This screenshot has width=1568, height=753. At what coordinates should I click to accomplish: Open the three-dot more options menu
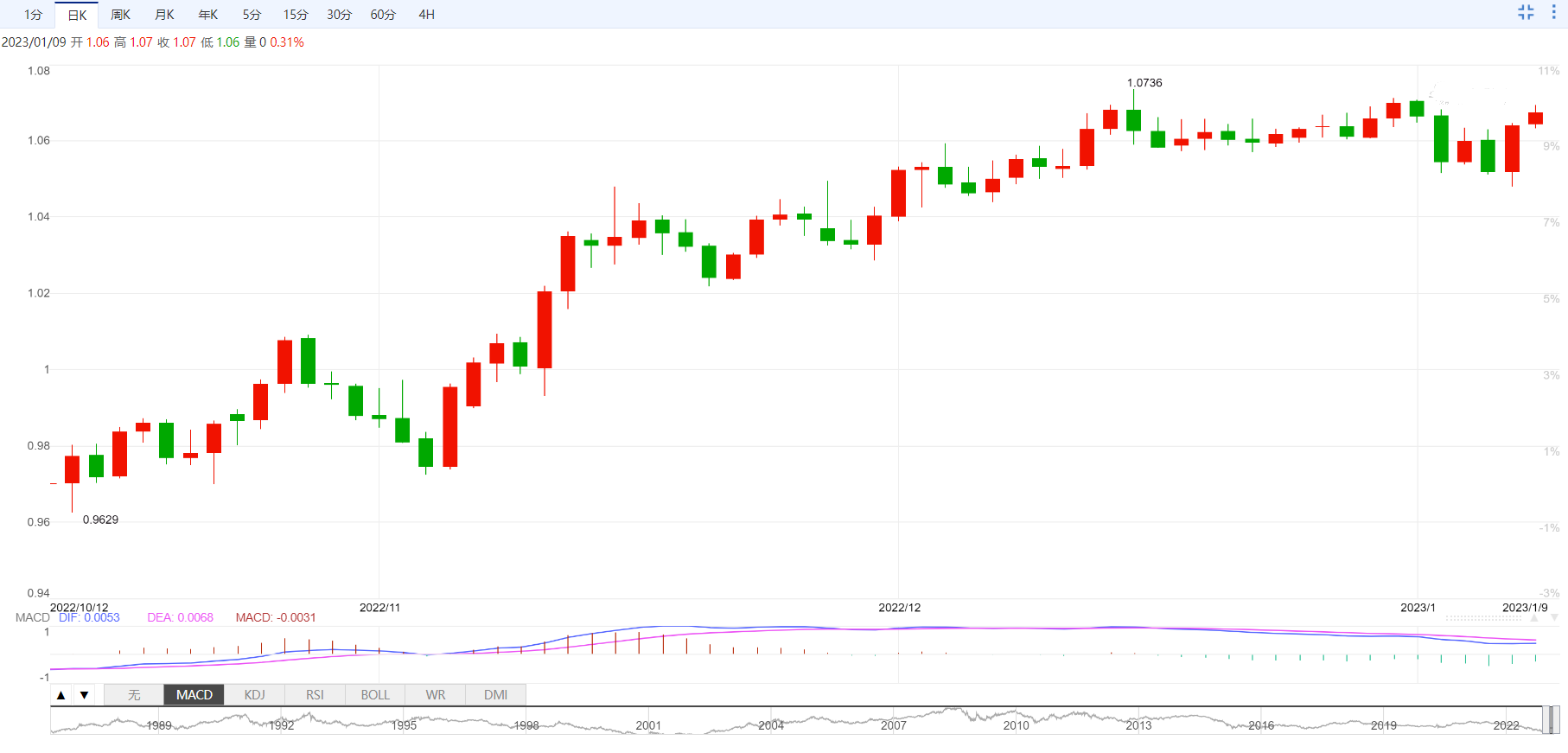point(1553,12)
